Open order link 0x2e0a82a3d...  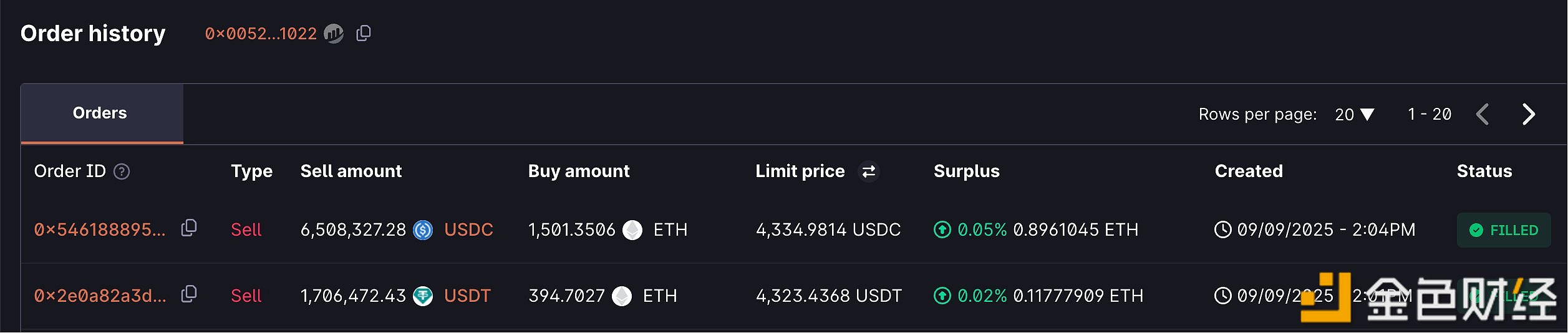coord(100,296)
